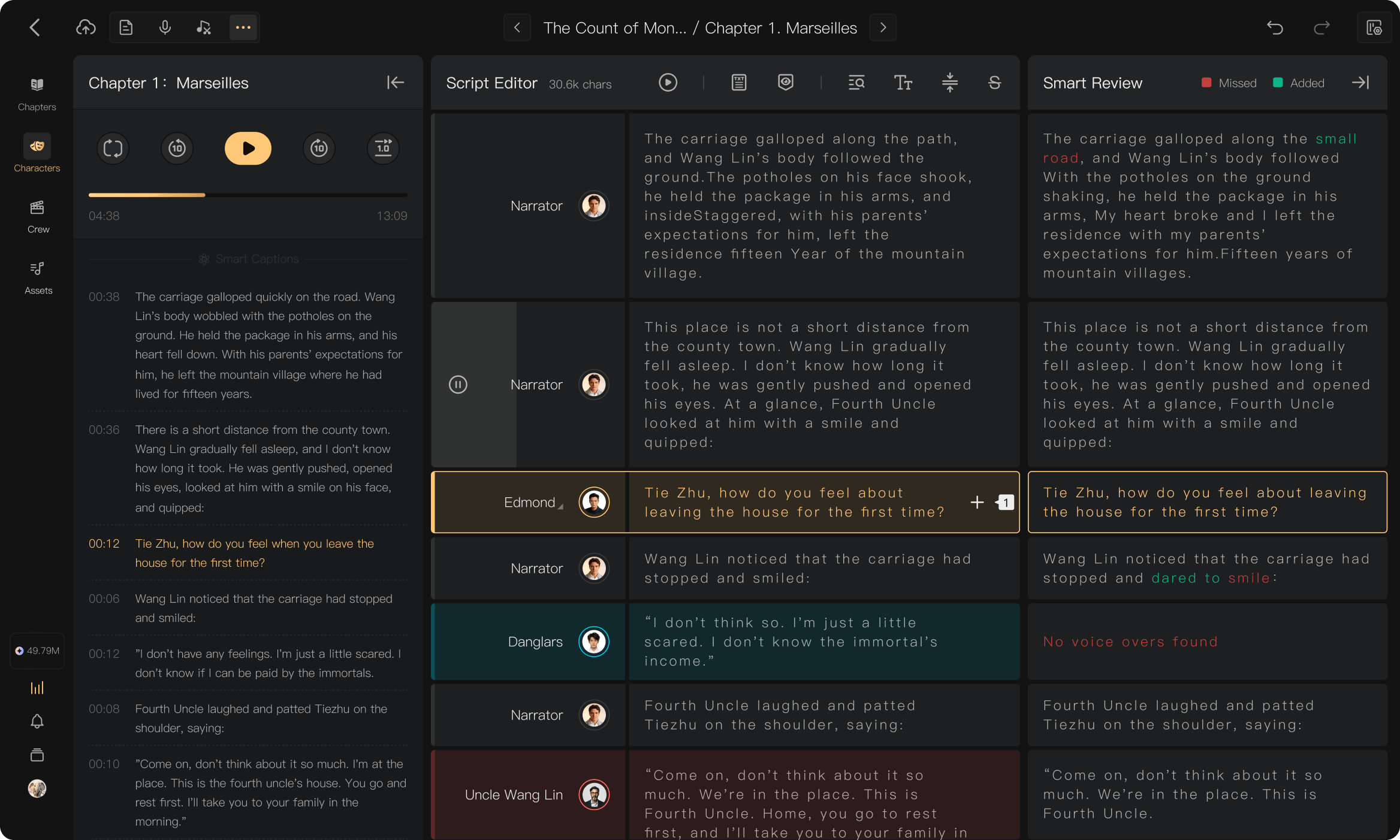Undo the last action
1400x840 pixels.
point(1275,28)
